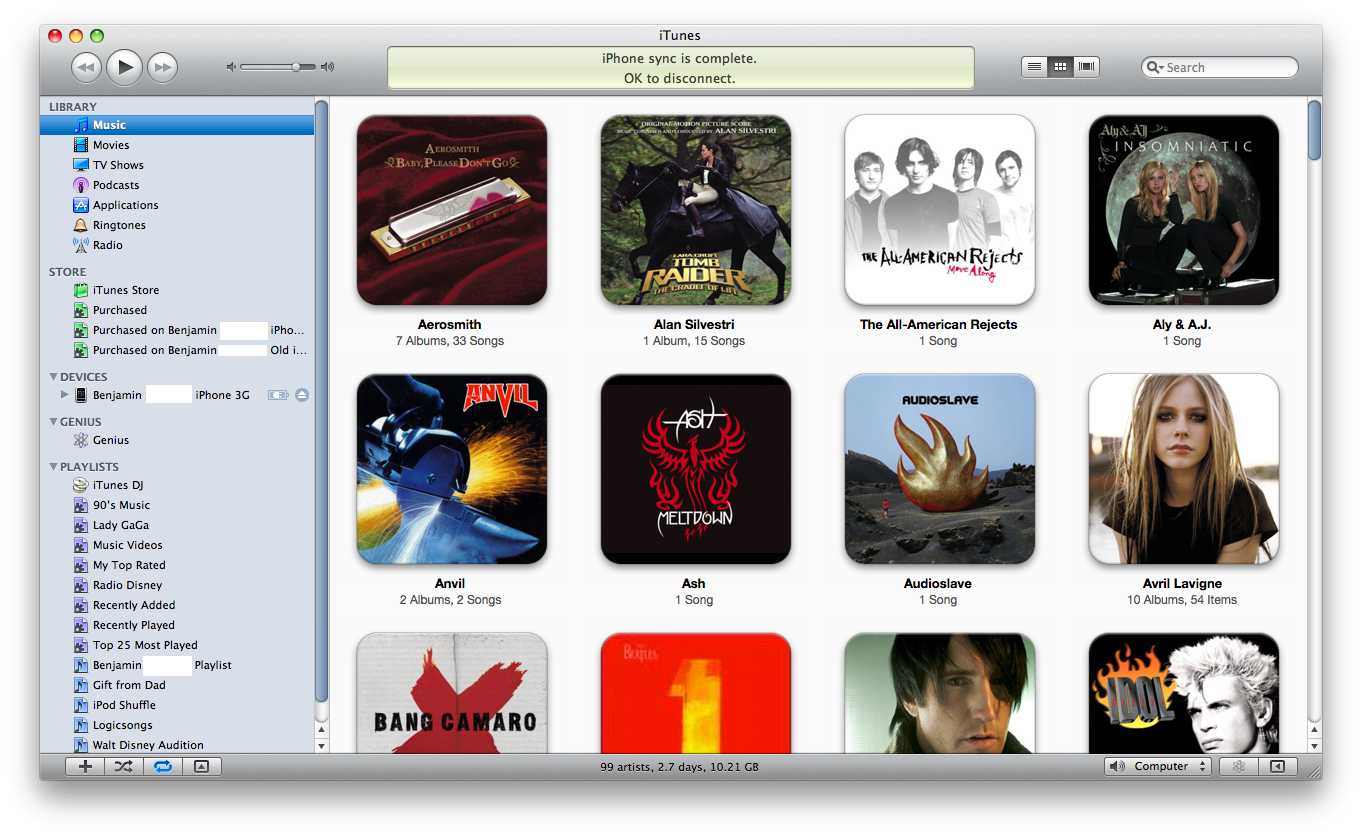Open the iTunes Store icon
This screenshot has height=835, width=1362.
tap(81, 290)
